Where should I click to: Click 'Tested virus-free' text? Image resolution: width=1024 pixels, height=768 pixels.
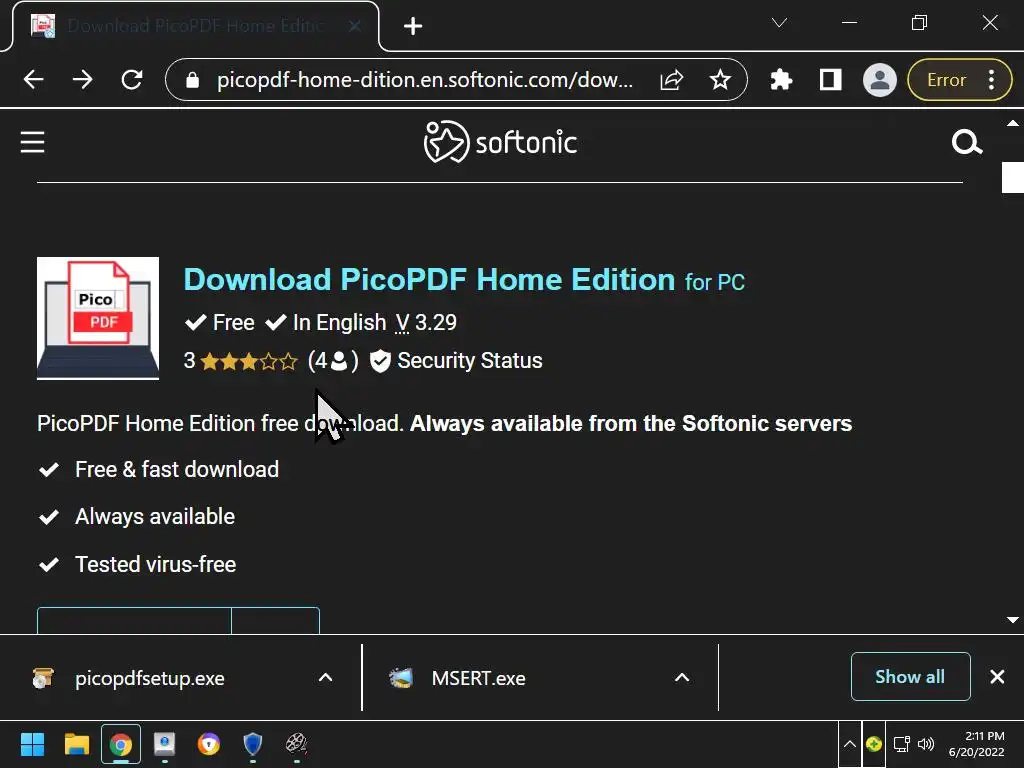coord(155,564)
